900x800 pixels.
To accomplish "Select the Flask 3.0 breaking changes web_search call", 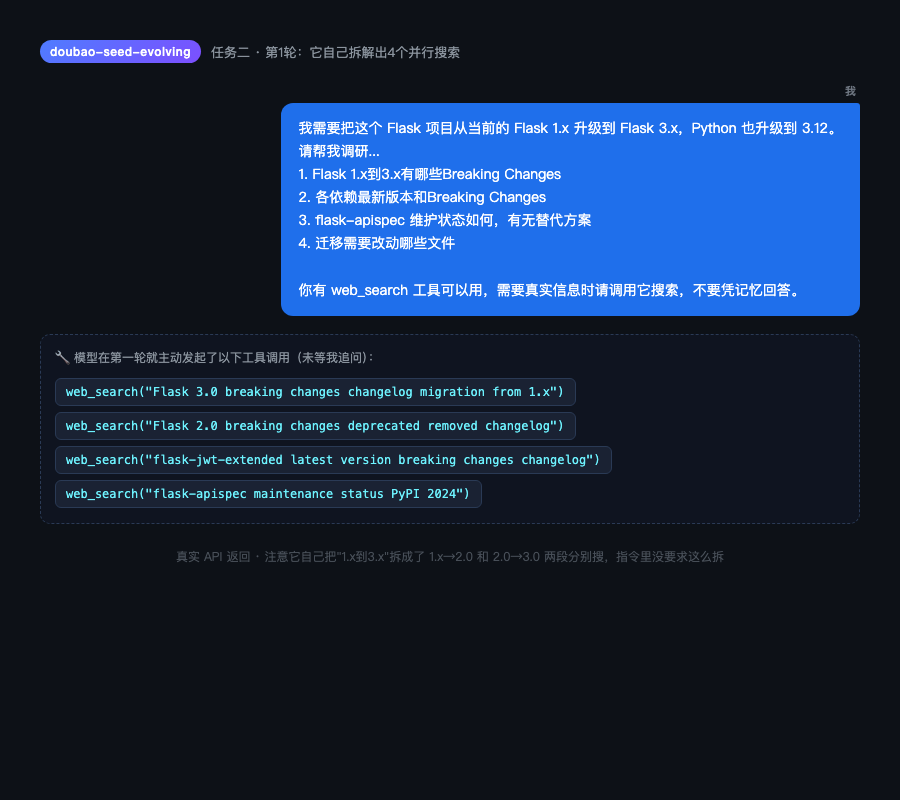I will point(315,392).
